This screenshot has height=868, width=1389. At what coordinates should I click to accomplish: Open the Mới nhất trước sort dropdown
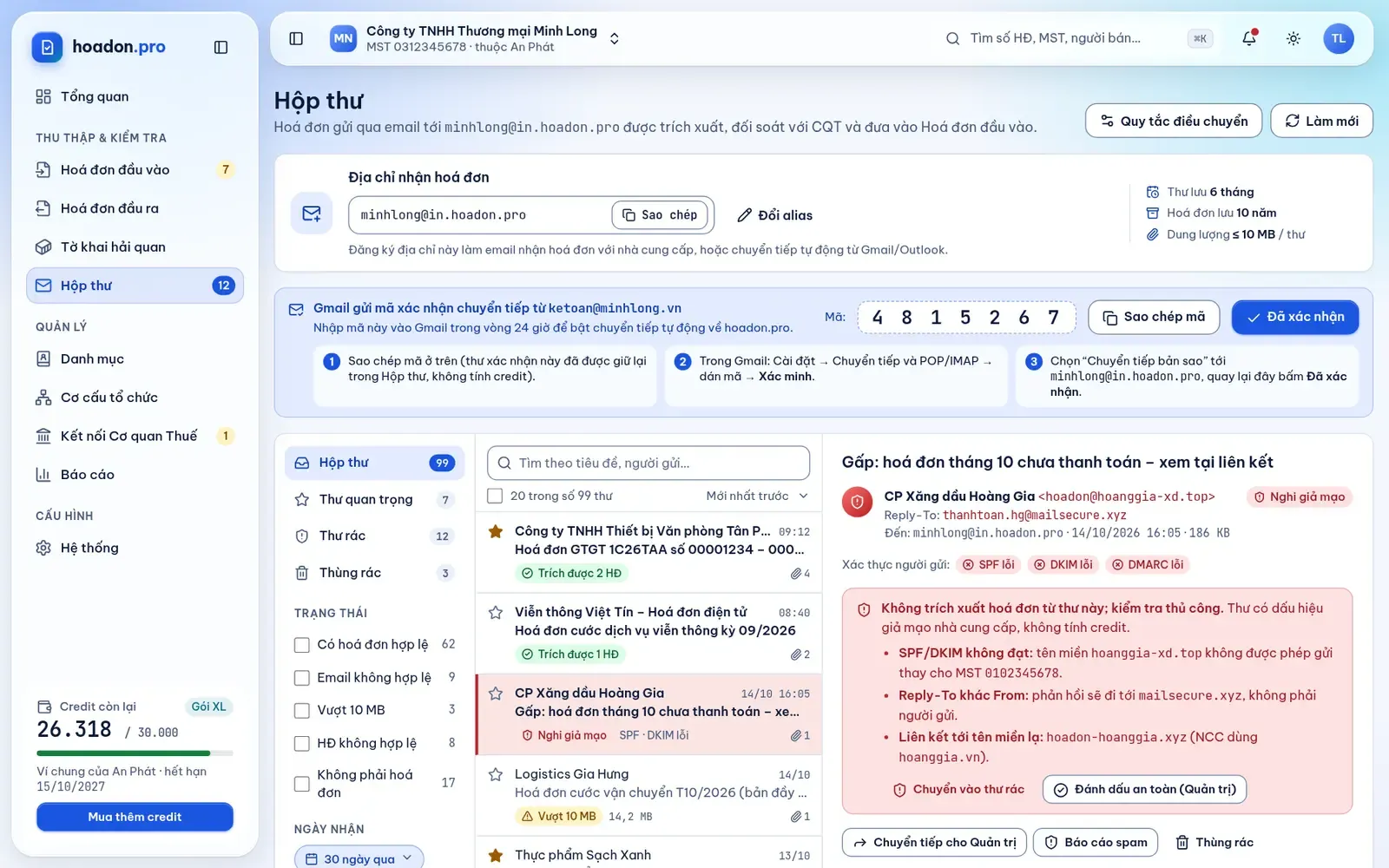[757, 496]
